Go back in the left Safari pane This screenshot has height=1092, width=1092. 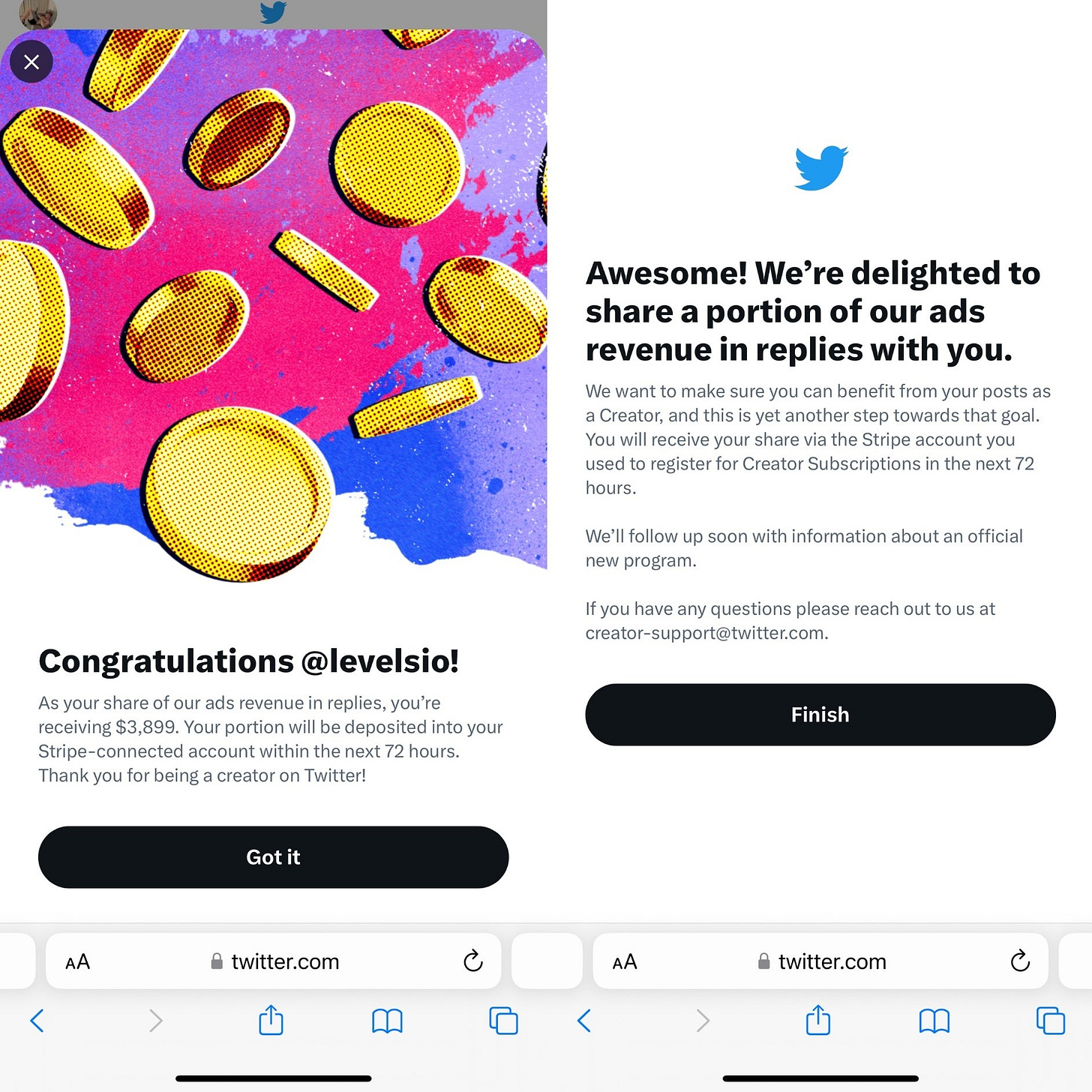37,1021
